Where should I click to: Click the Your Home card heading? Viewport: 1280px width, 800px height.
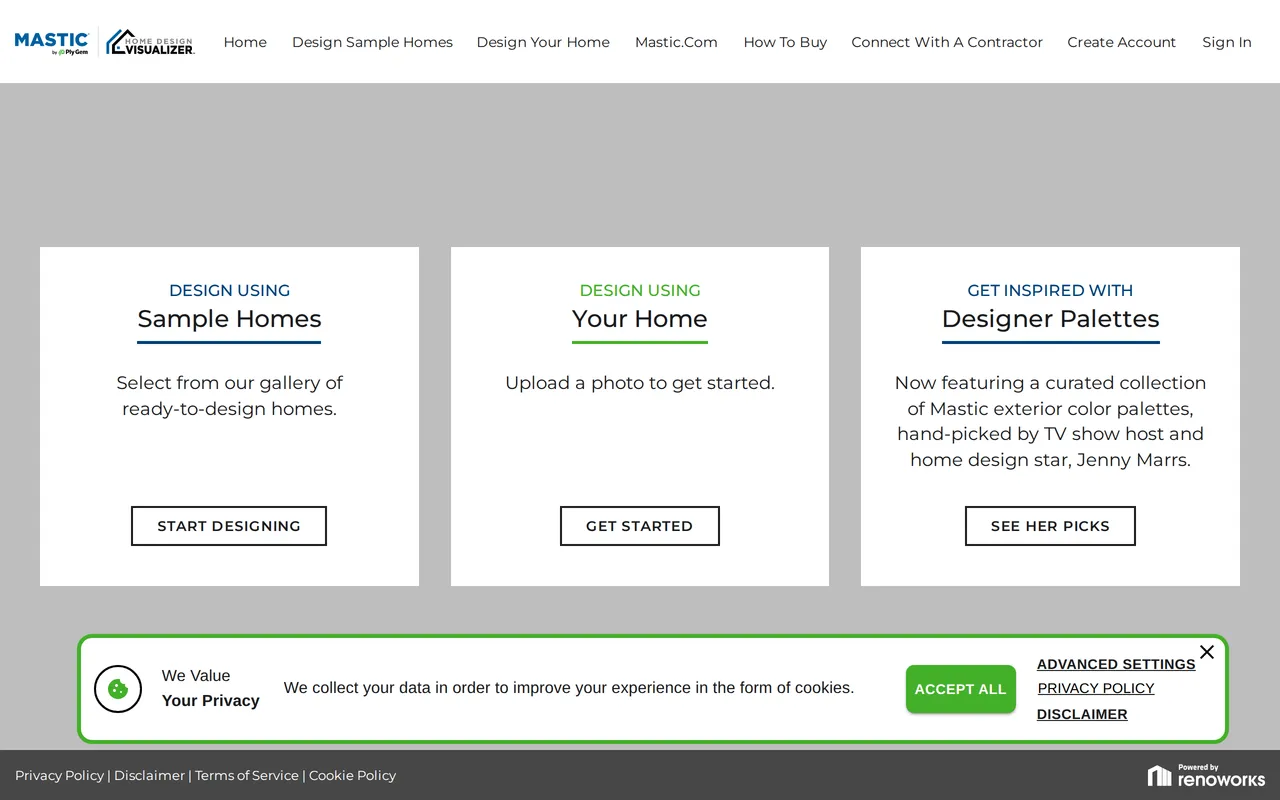click(640, 319)
